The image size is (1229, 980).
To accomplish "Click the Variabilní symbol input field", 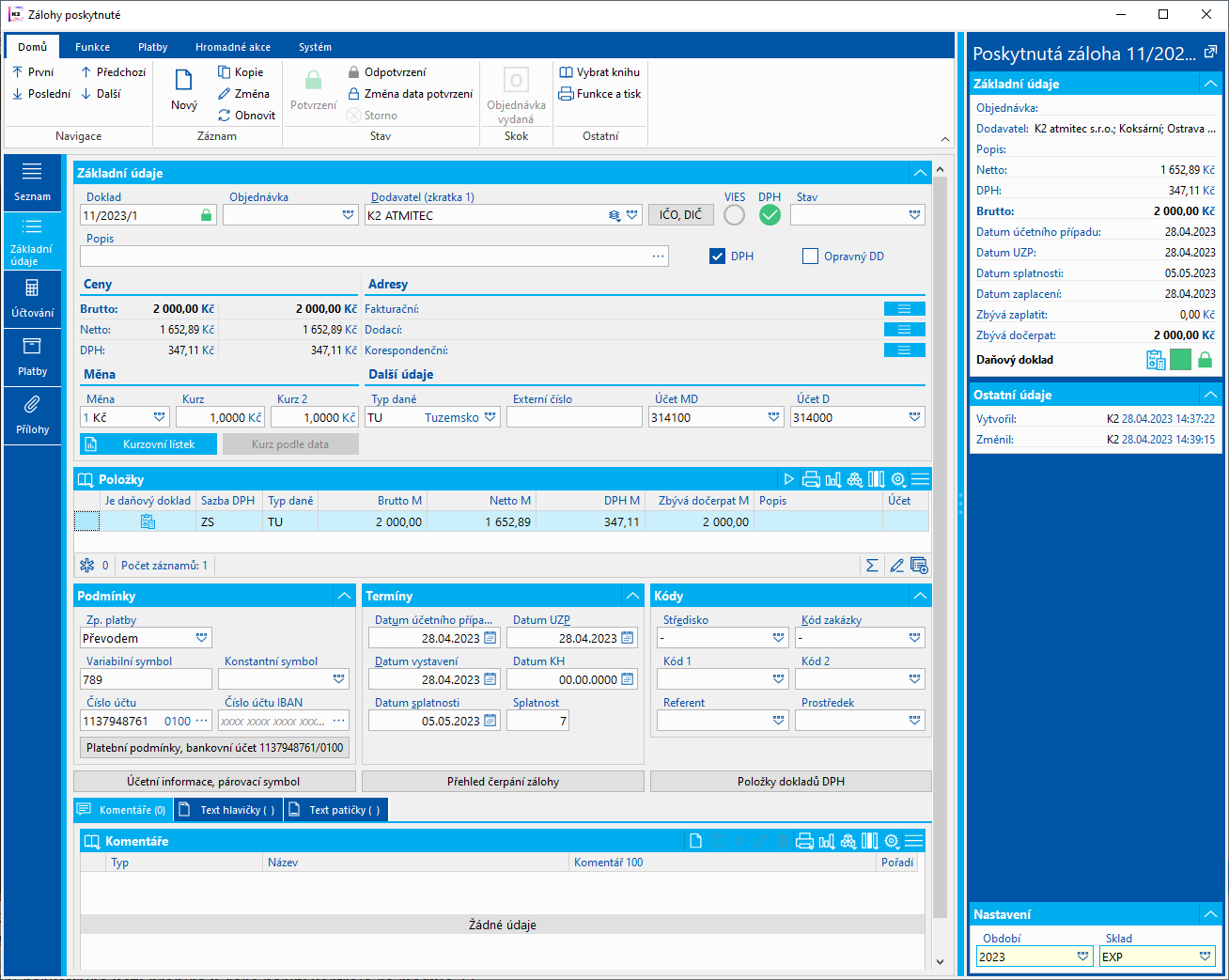I will click(146, 679).
